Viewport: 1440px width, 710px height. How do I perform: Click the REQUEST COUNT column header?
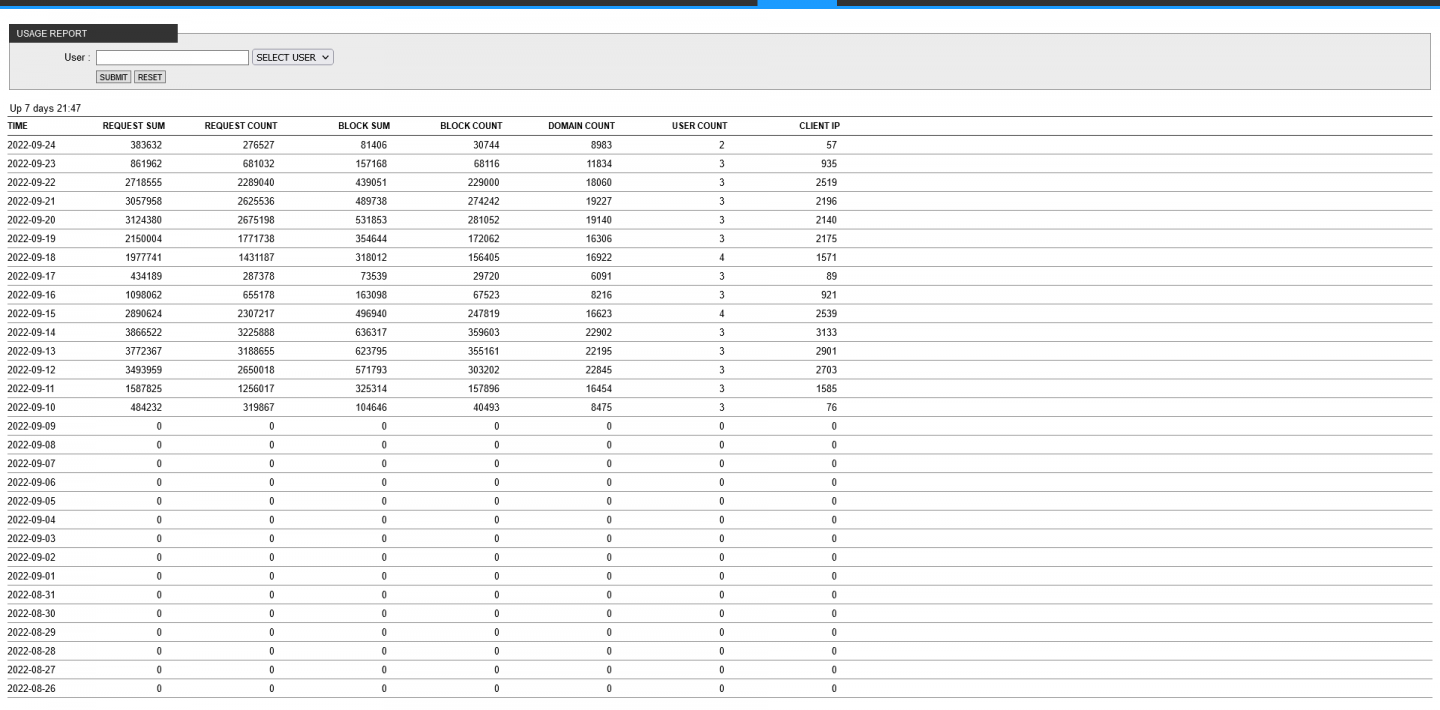(x=241, y=126)
